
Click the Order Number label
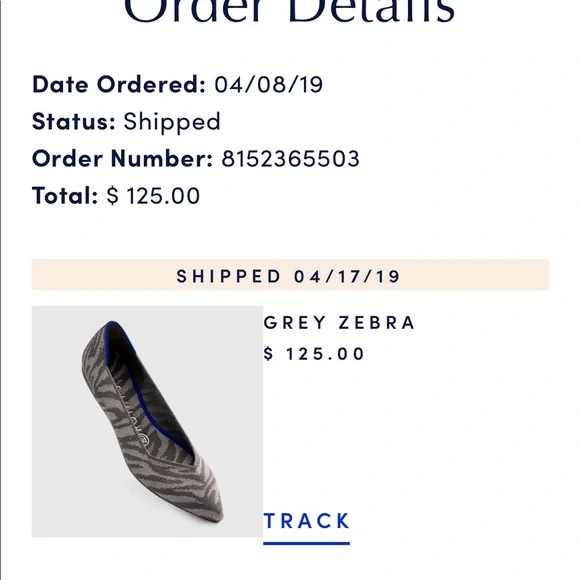tap(122, 159)
